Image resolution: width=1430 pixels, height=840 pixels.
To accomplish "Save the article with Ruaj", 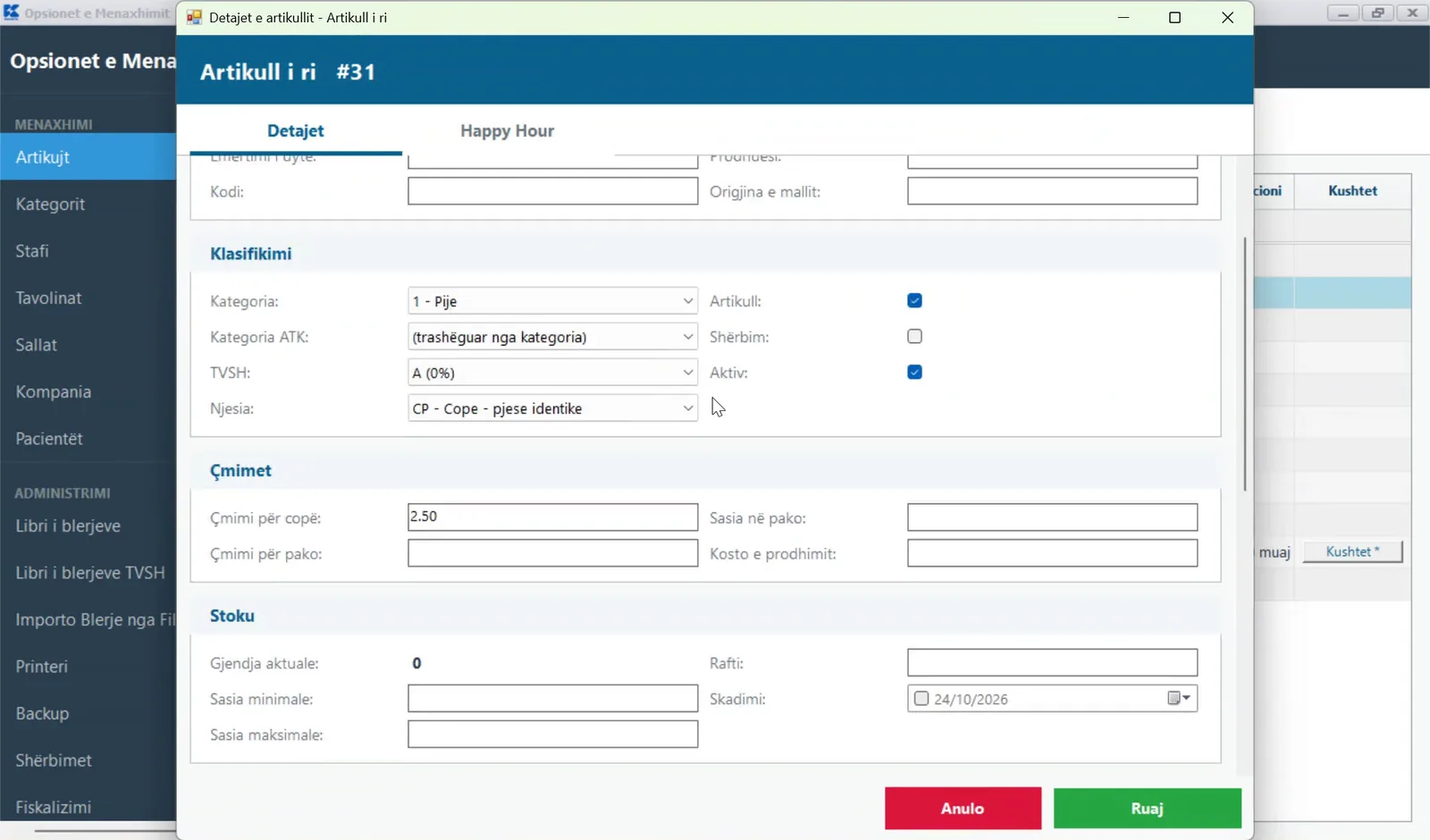I will click(1147, 809).
